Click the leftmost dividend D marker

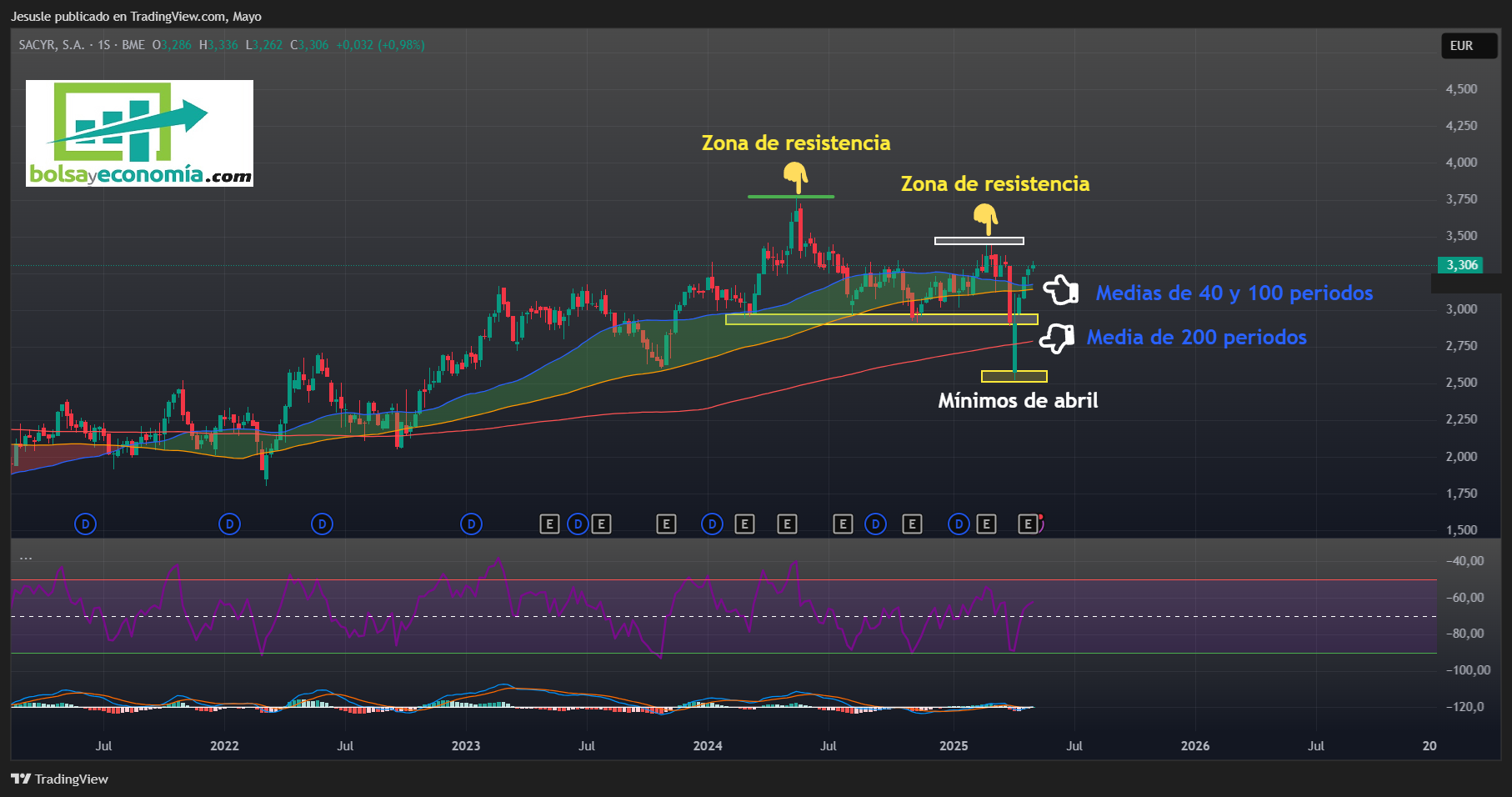[x=85, y=524]
